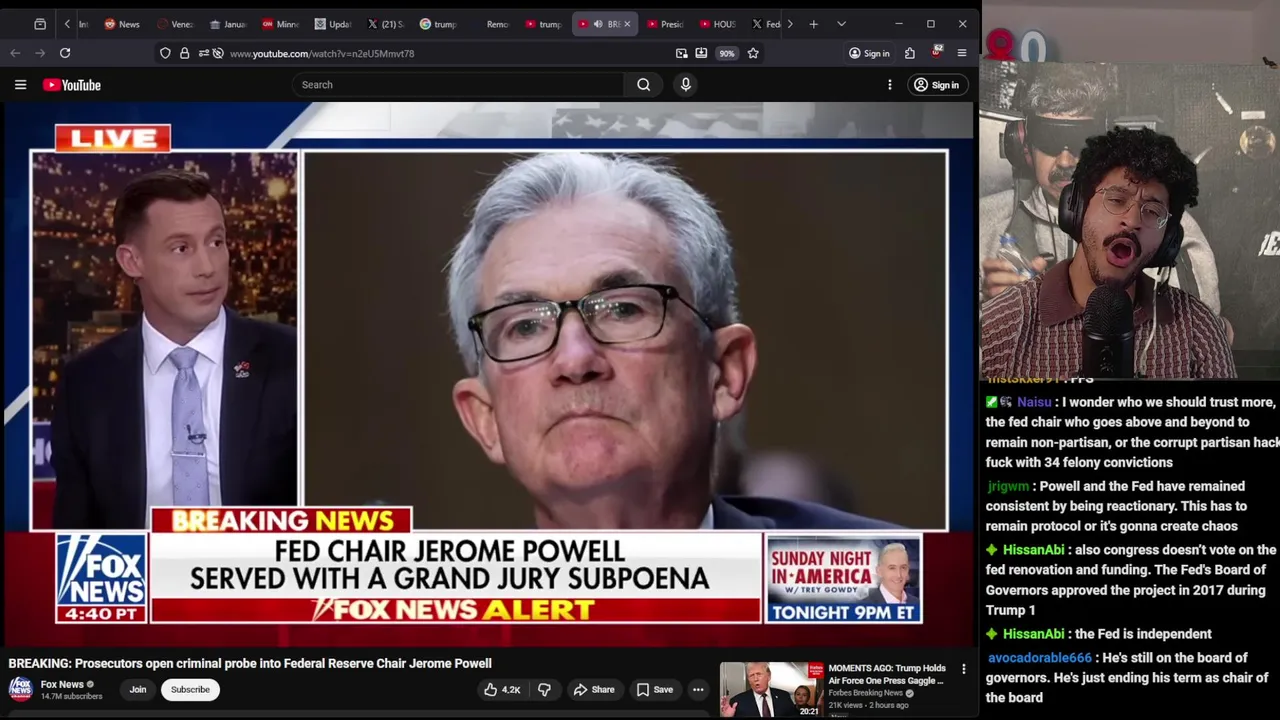
Task: Click the Fox News live video player
Action: pyautogui.click(x=487, y=375)
